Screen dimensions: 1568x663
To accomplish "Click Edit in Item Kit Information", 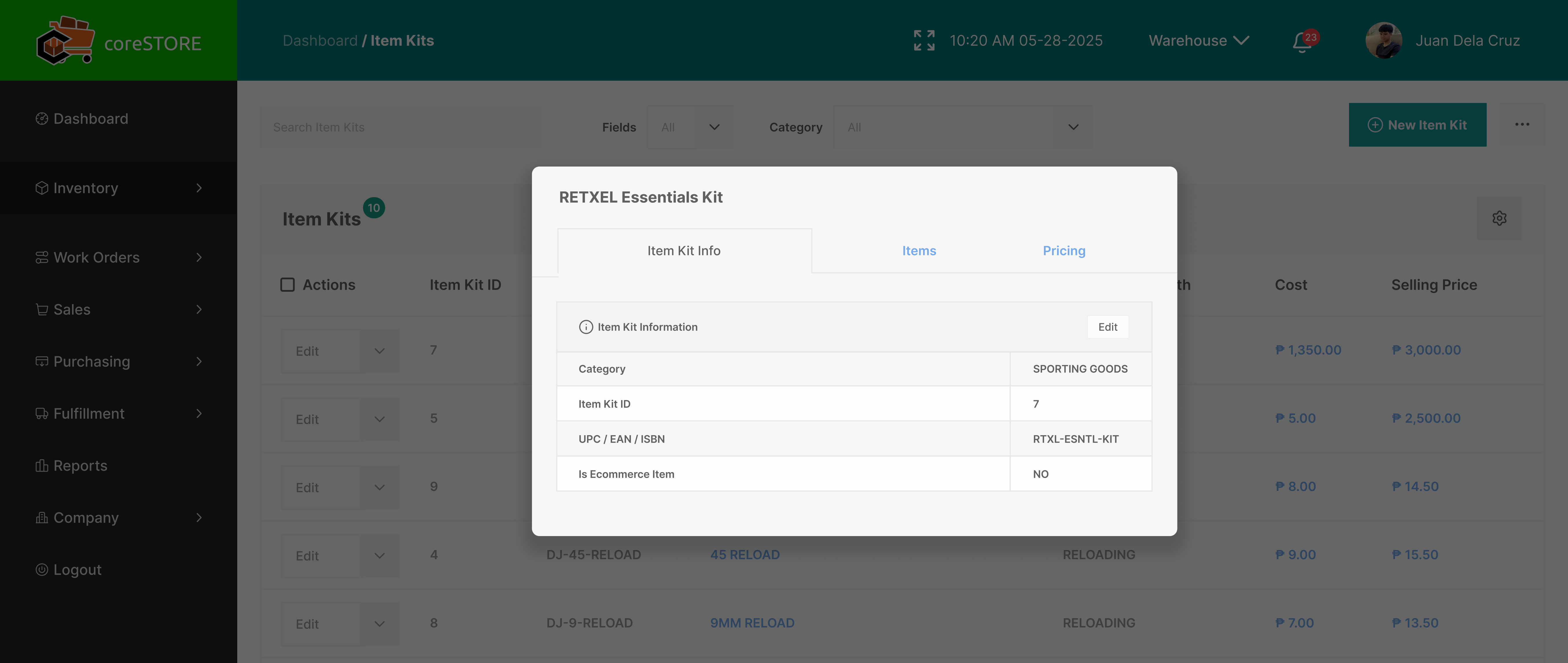I will pyautogui.click(x=1108, y=327).
